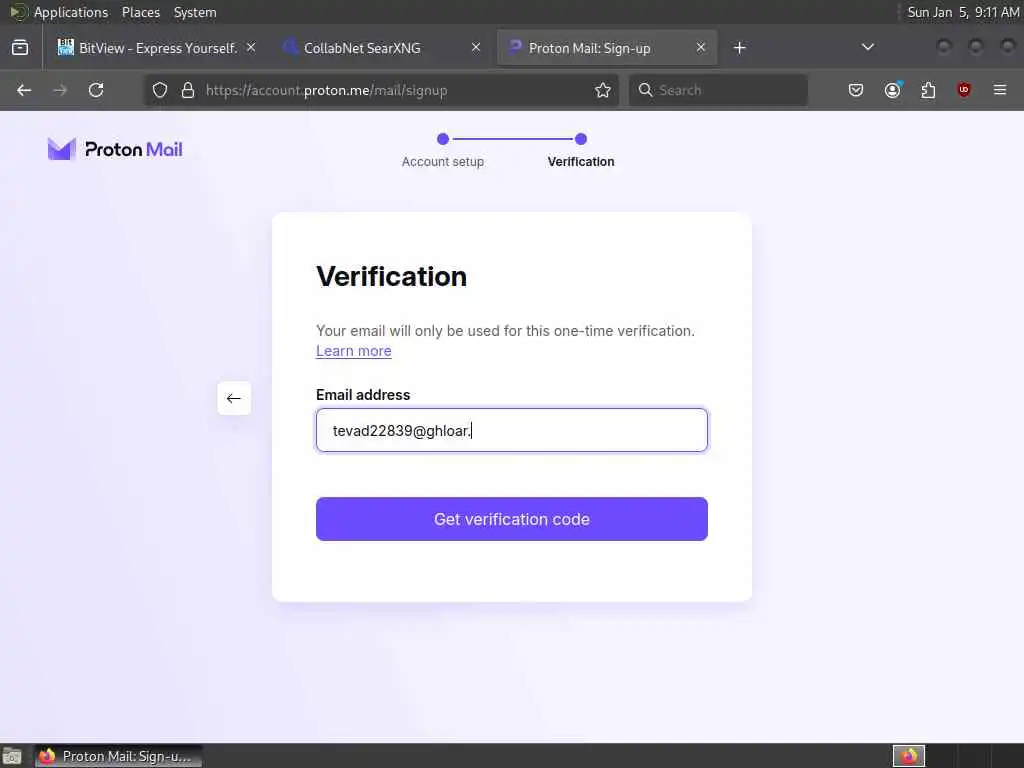Click the Verification step label
The image size is (1024, 768).
click(581, 161)
